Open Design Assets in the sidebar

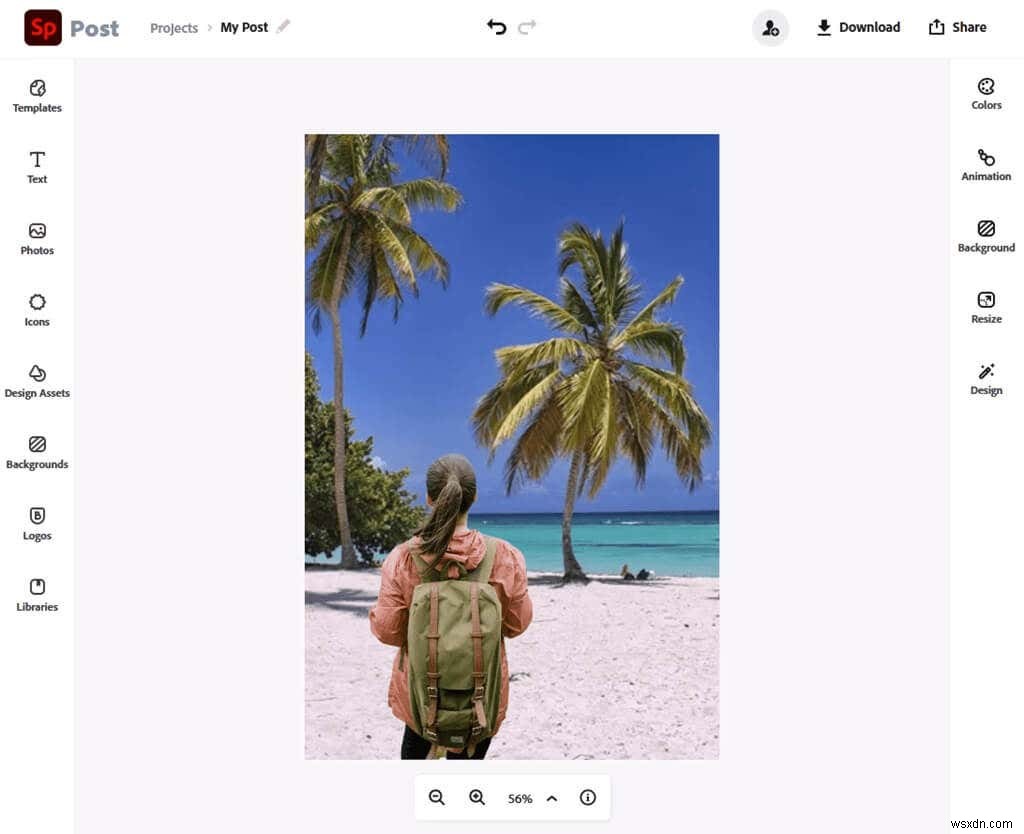point(37,381)
